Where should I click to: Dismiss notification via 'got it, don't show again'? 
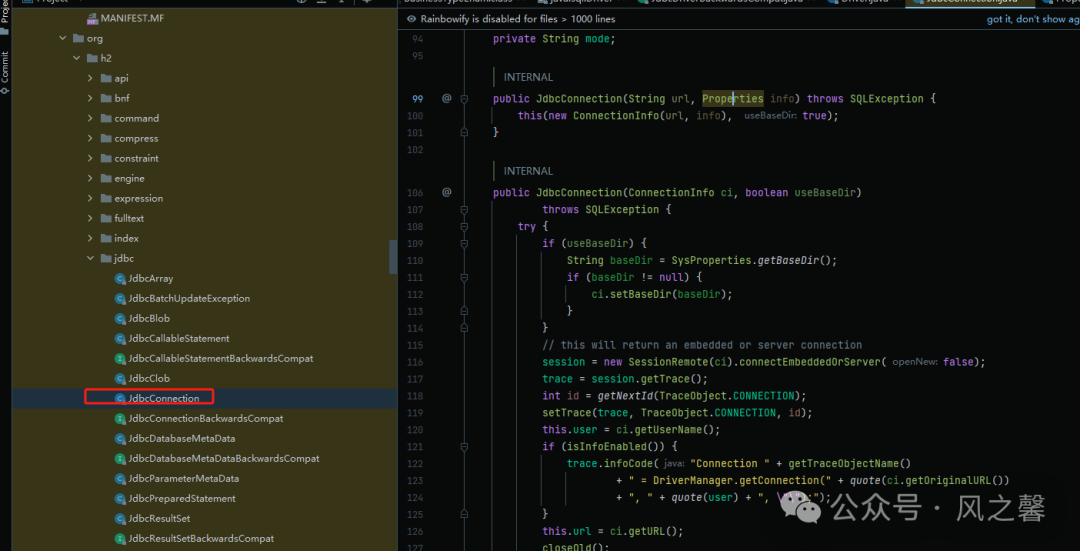(x=1033, y=19)
